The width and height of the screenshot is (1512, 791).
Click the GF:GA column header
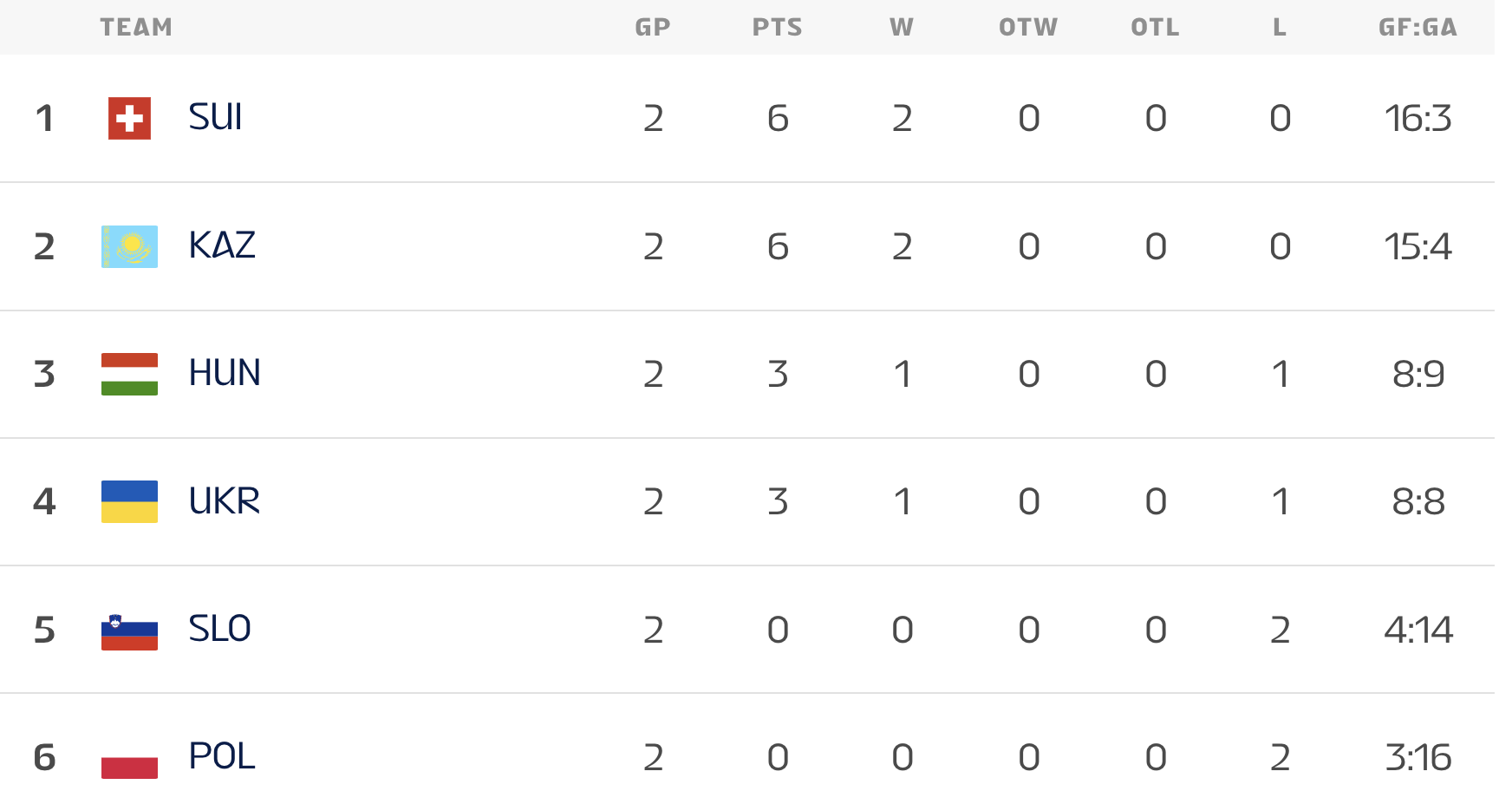click(1417, 28)
